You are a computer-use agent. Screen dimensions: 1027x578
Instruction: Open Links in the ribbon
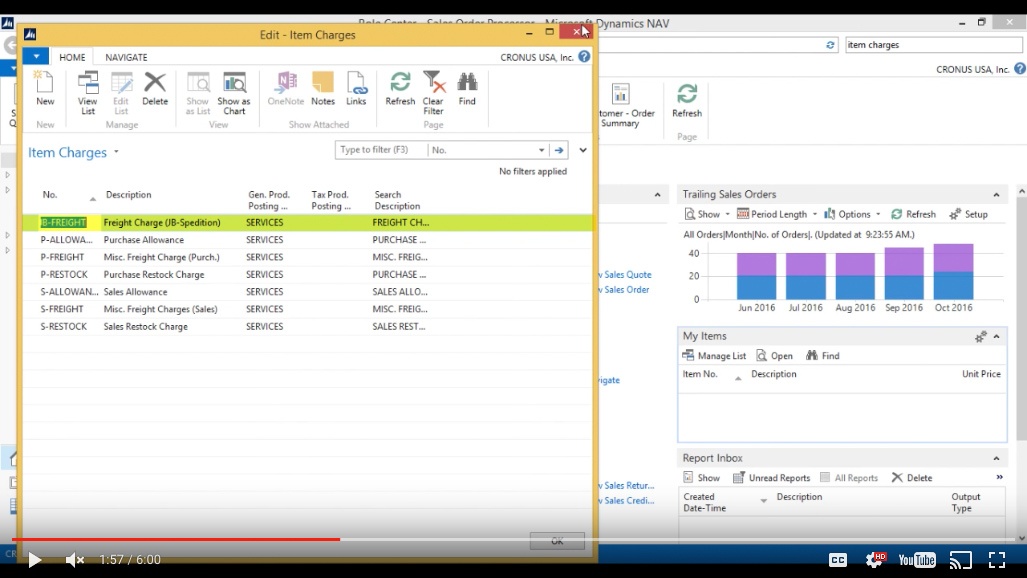(356, 88)
